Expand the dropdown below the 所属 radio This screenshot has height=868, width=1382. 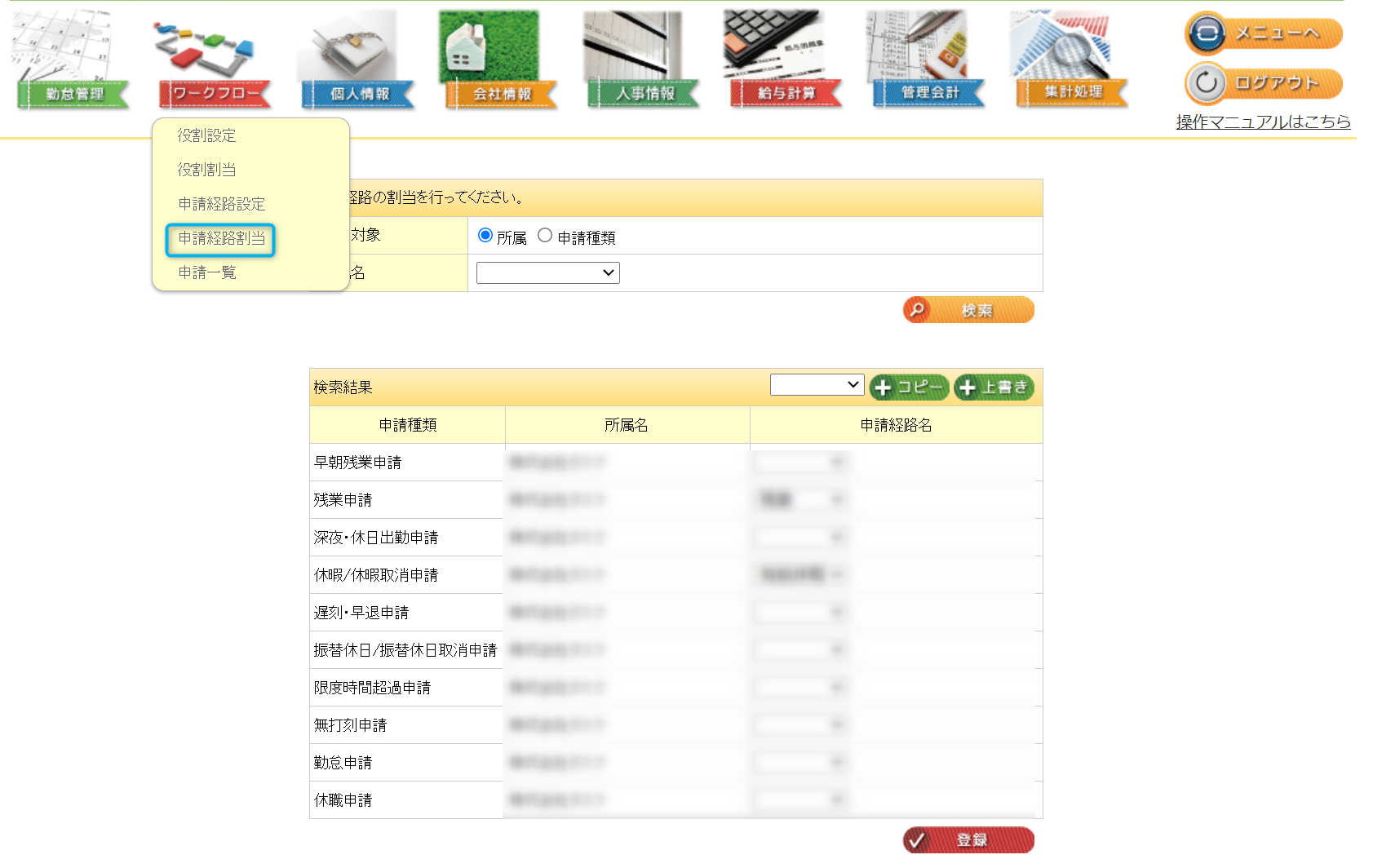[547, 272]
